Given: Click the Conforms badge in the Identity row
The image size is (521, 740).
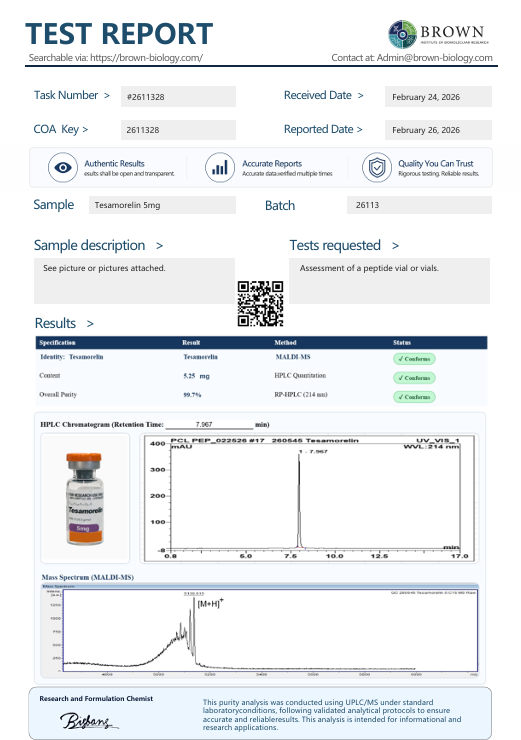Looking at the screenshot, I should coord(414,359).
